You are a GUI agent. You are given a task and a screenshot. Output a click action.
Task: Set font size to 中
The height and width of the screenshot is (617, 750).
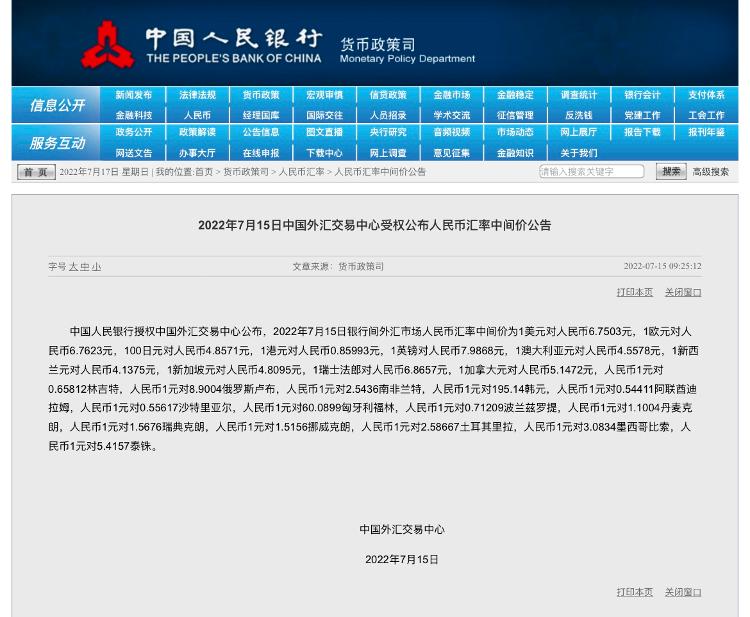[x=85, y=266]
